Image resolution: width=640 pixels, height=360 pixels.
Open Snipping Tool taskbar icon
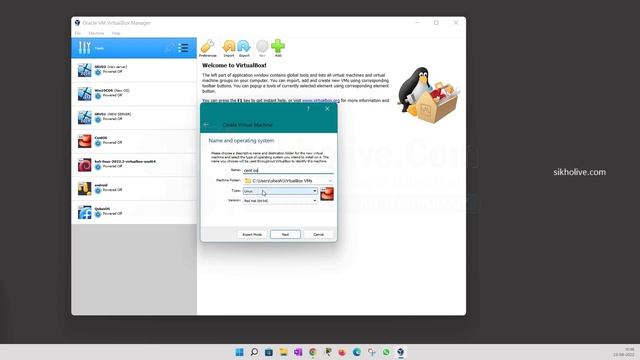[x=371, y=352]
